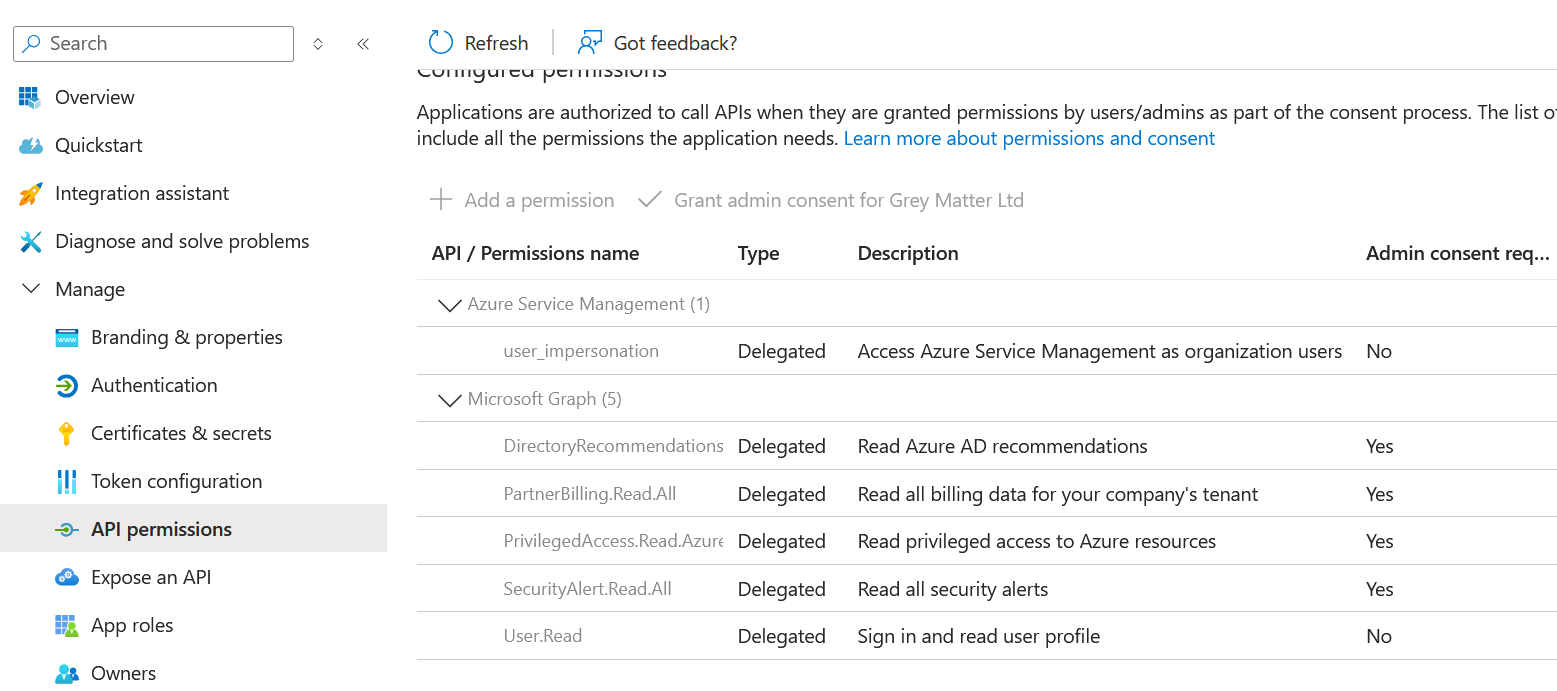
Task: Collapse the left navigation pane
Action: click(x=362, y=43)
